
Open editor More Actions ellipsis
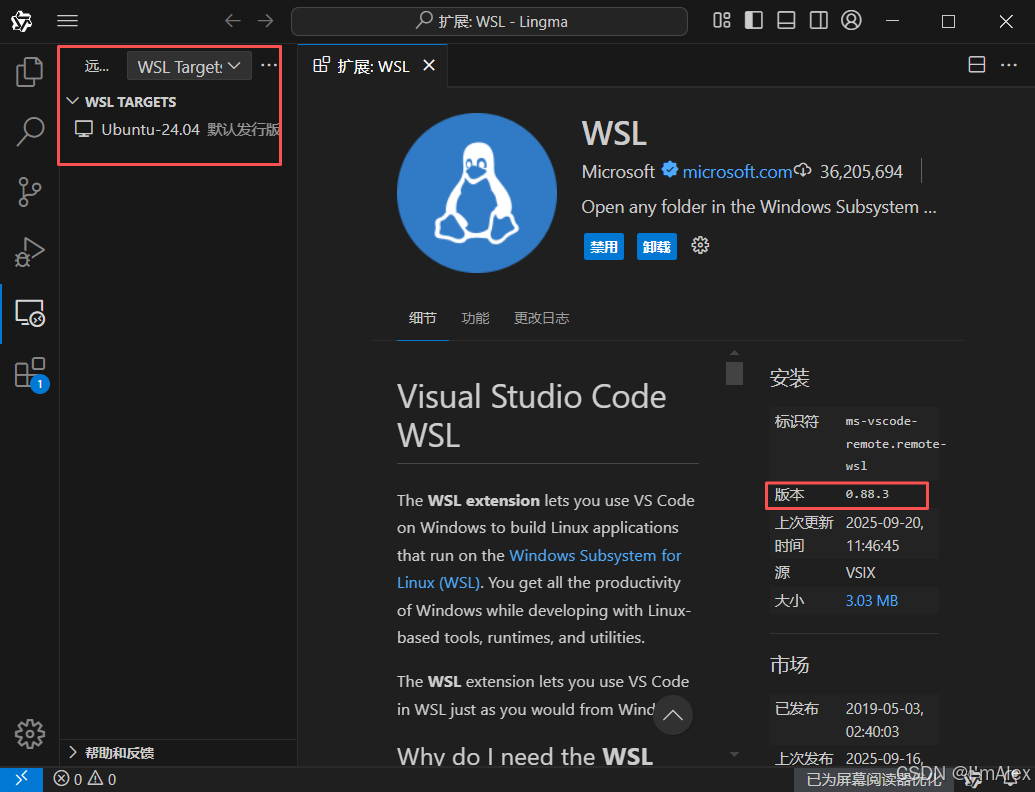1009,65
